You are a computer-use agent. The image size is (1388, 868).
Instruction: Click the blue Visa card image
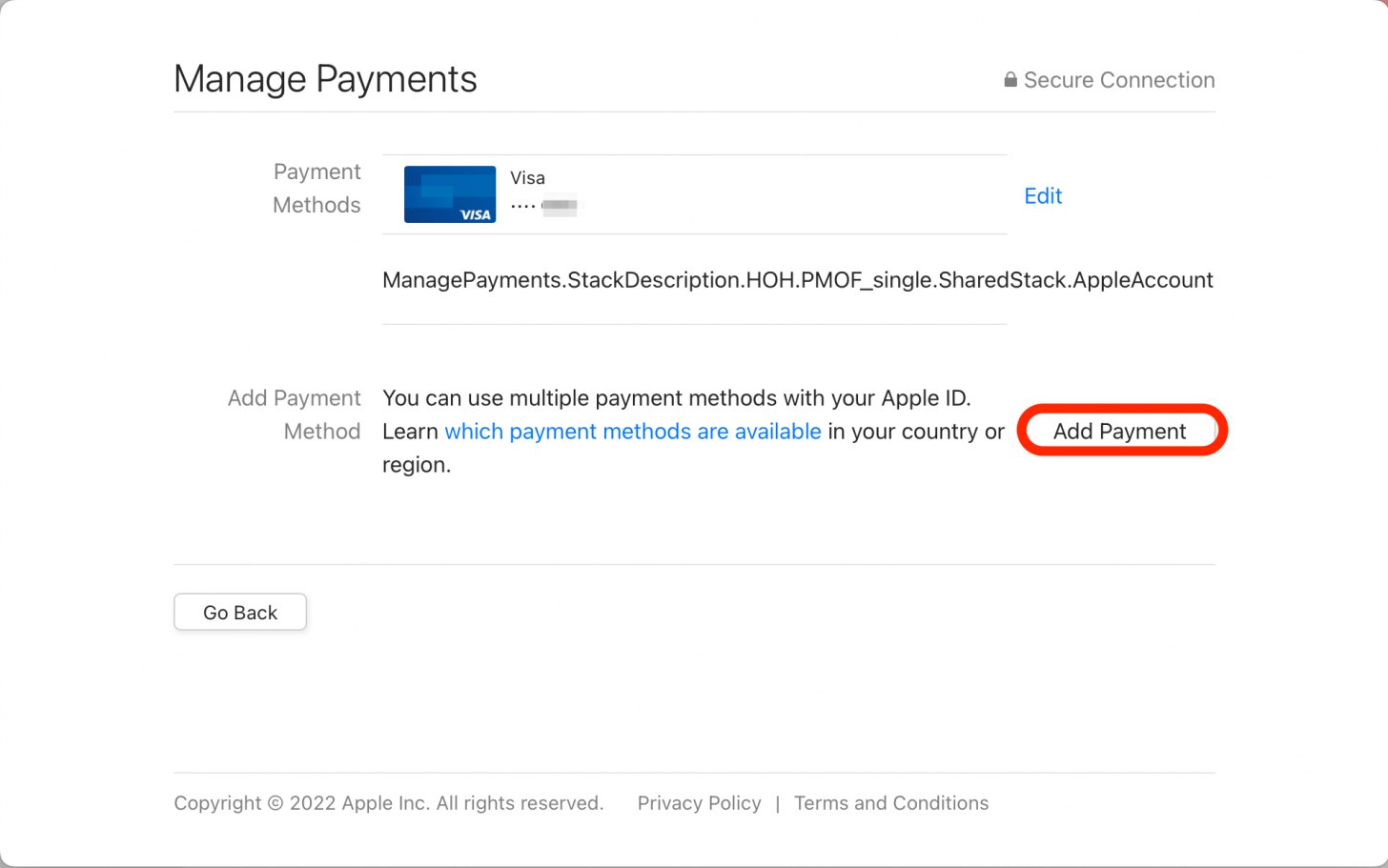pos(449,194)
